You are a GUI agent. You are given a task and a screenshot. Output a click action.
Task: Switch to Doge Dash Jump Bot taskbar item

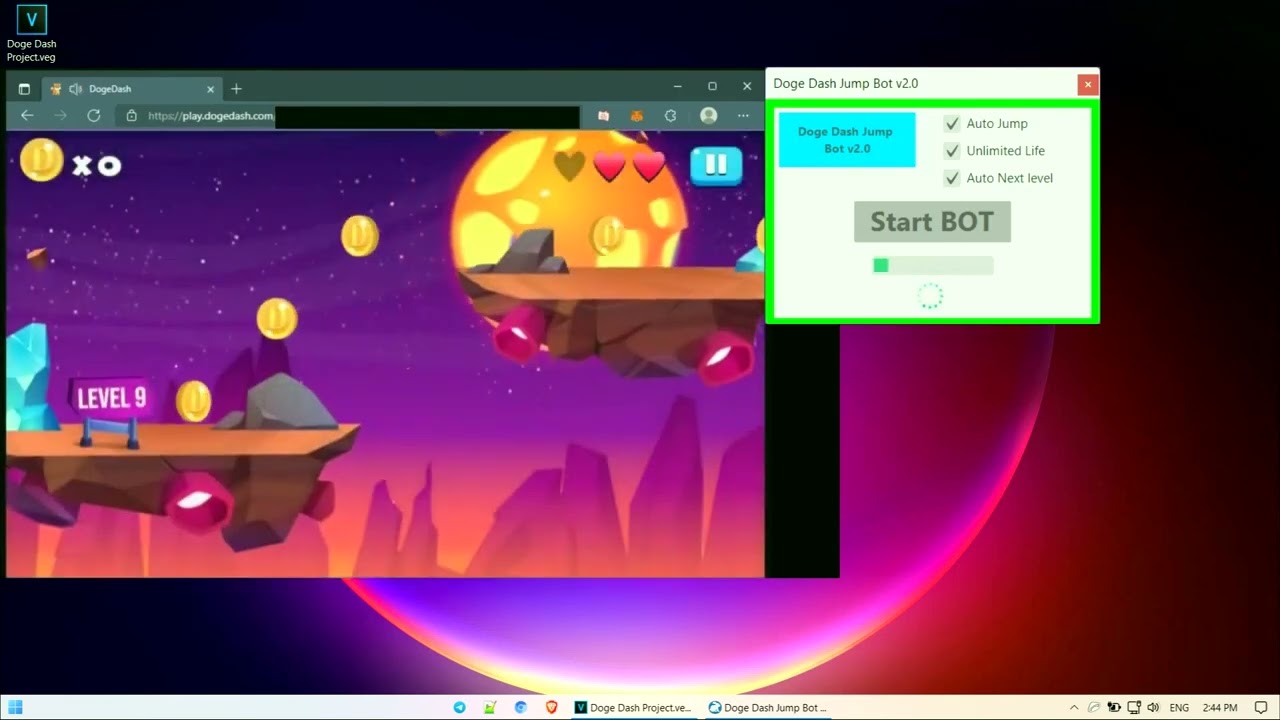[x=767, y=707]
